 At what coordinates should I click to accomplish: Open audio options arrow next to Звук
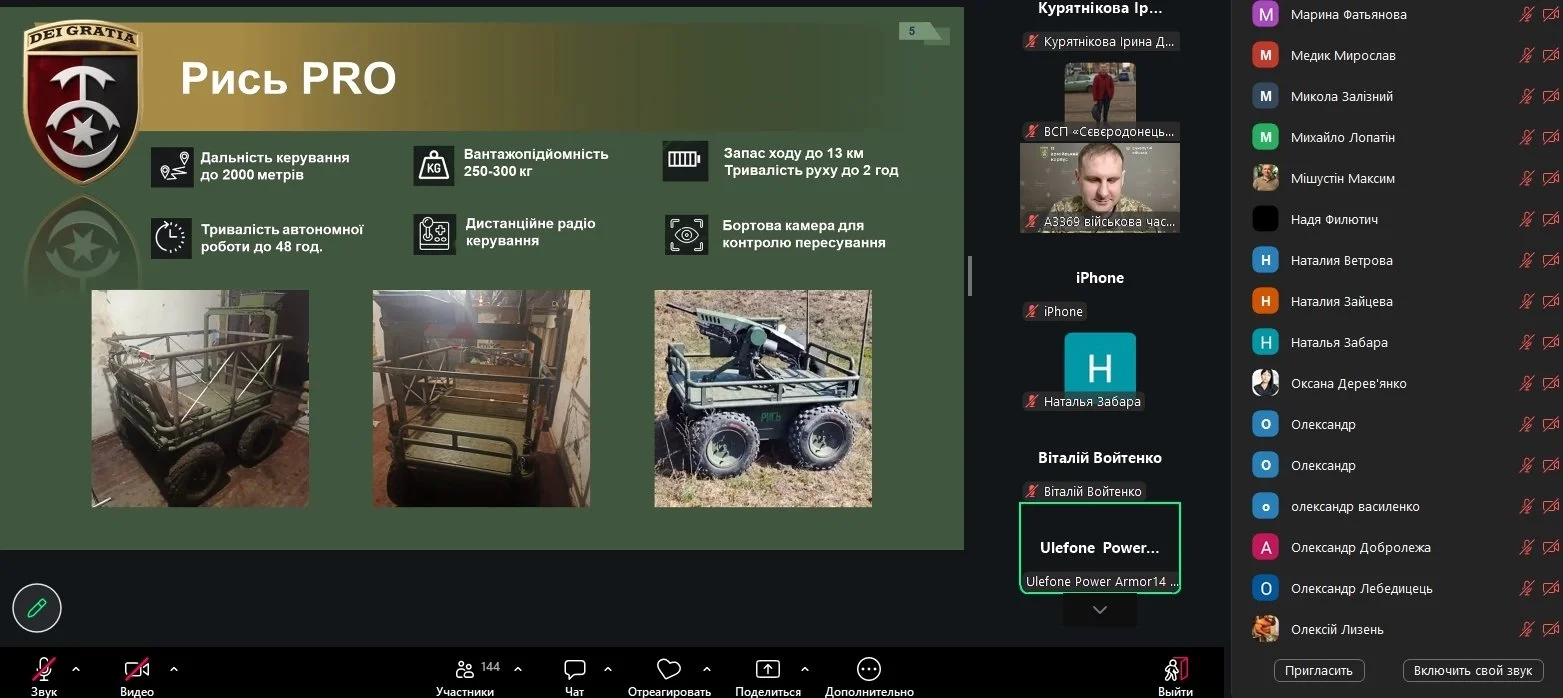pos(76,669)
